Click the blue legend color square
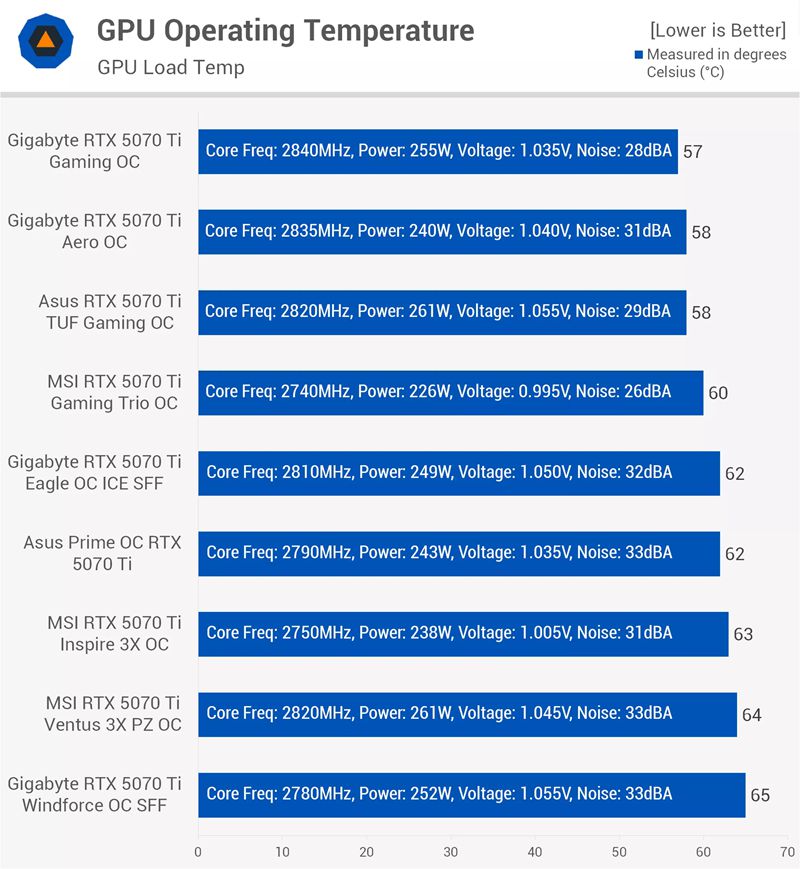The image size is (800, 869). 639,55
